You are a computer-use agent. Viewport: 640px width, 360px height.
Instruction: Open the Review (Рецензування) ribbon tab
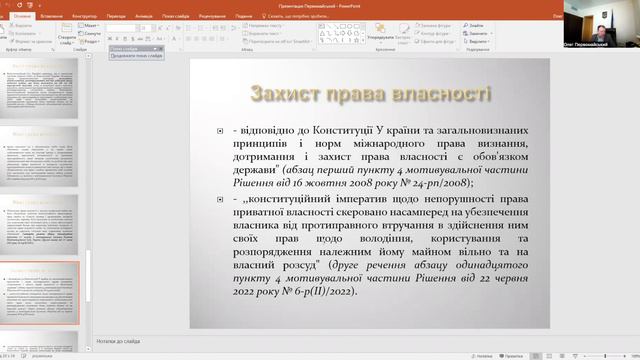click(212, 16)
